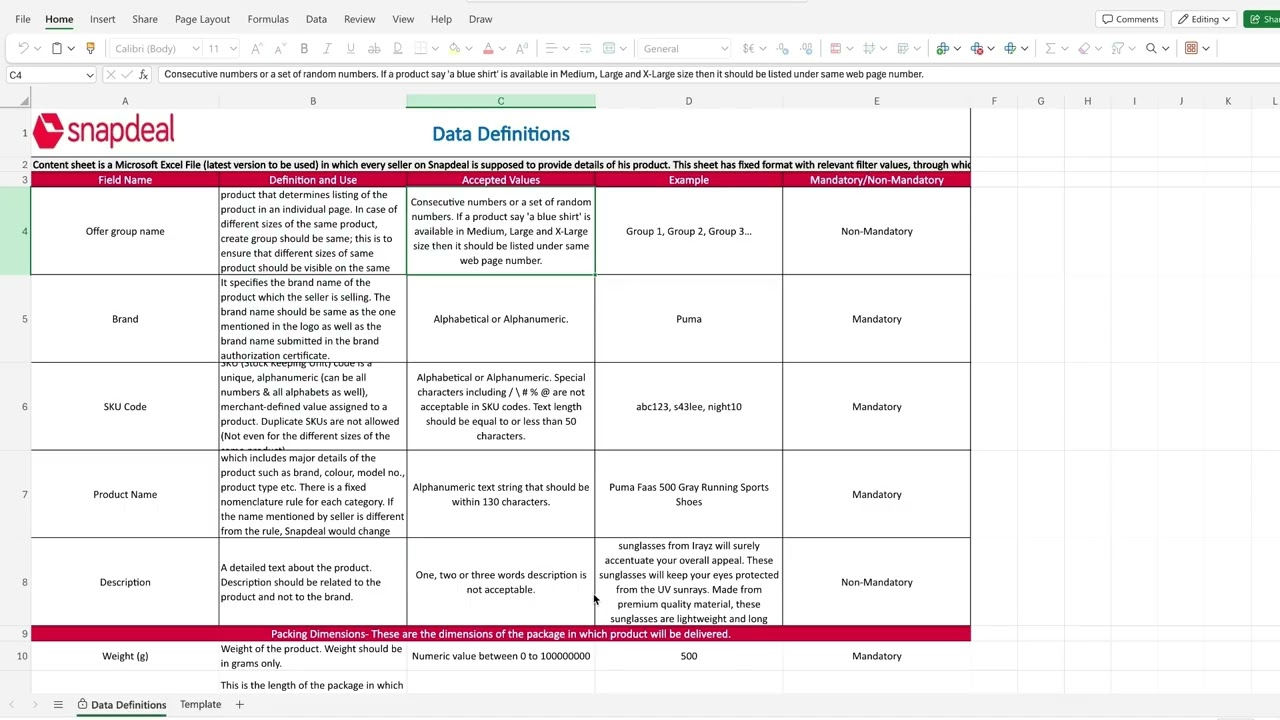Switch to the Data ribbon tab

pos(316,19)
